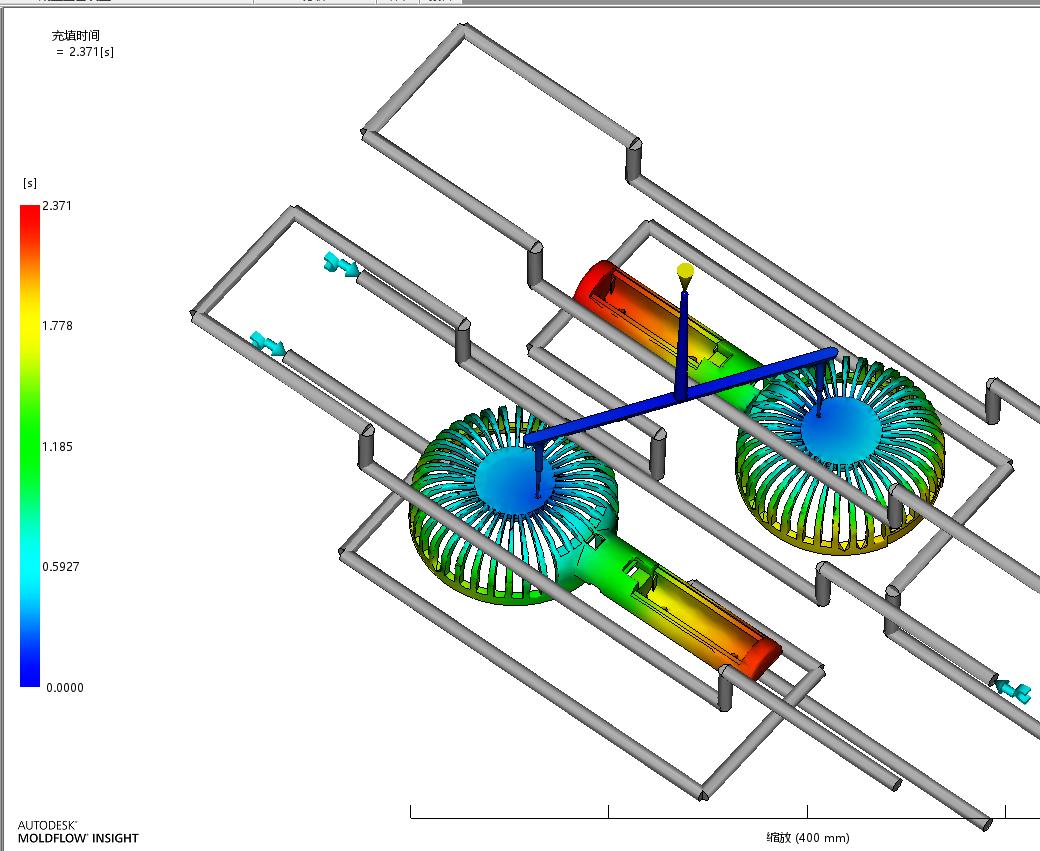Click the legend value 0.5927
Viewport: 1040px width, 851px height.
click(x=60, y=566)
